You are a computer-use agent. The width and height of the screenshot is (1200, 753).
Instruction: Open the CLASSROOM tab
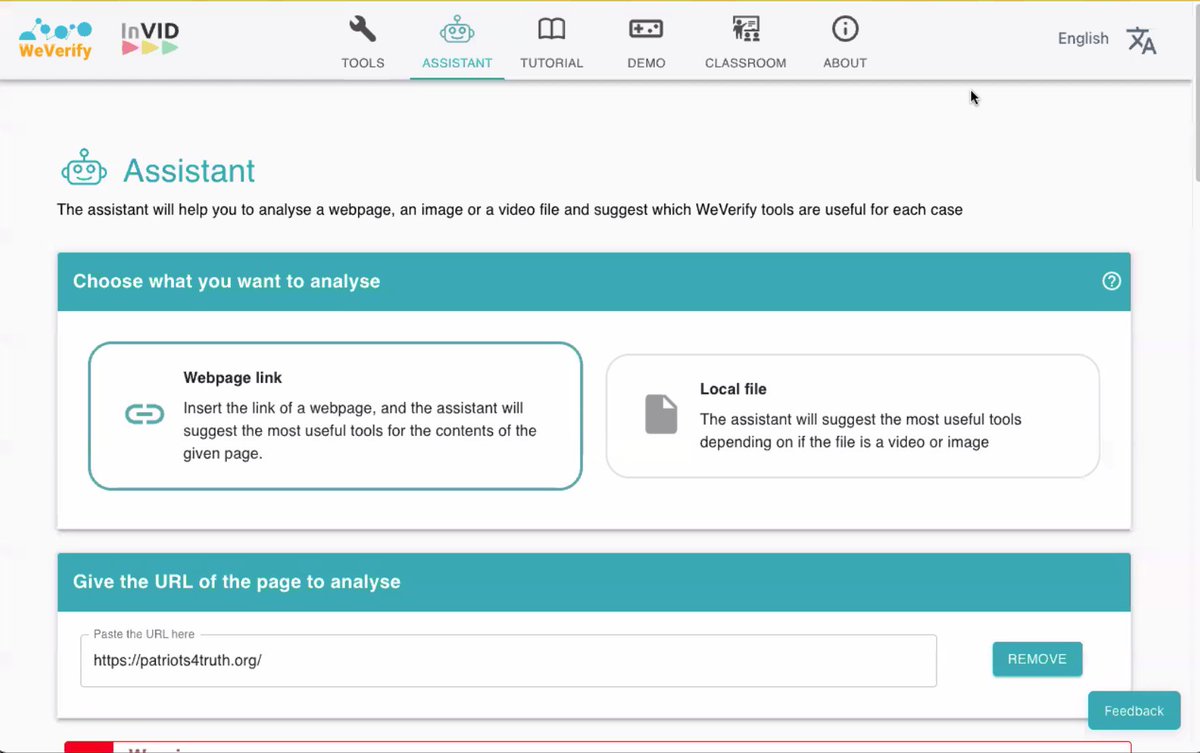coord(745,41)
